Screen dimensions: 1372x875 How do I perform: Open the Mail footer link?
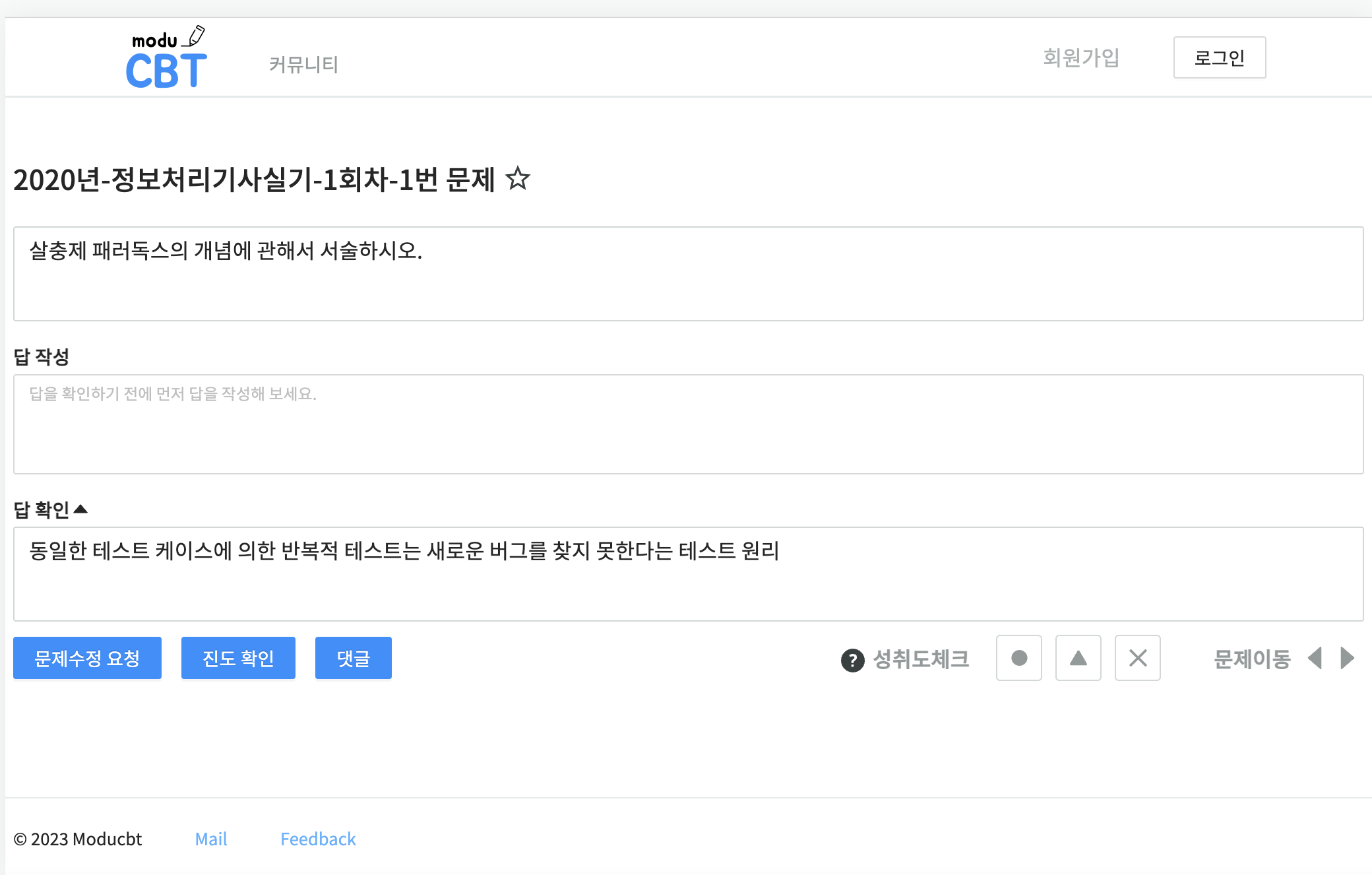[x=211, y=839]
